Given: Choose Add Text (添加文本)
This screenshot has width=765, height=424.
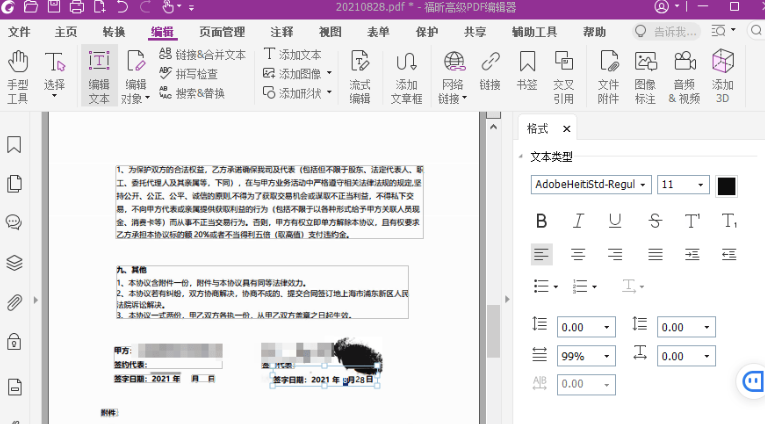Looking at the screenshot, I should point(292,54).
